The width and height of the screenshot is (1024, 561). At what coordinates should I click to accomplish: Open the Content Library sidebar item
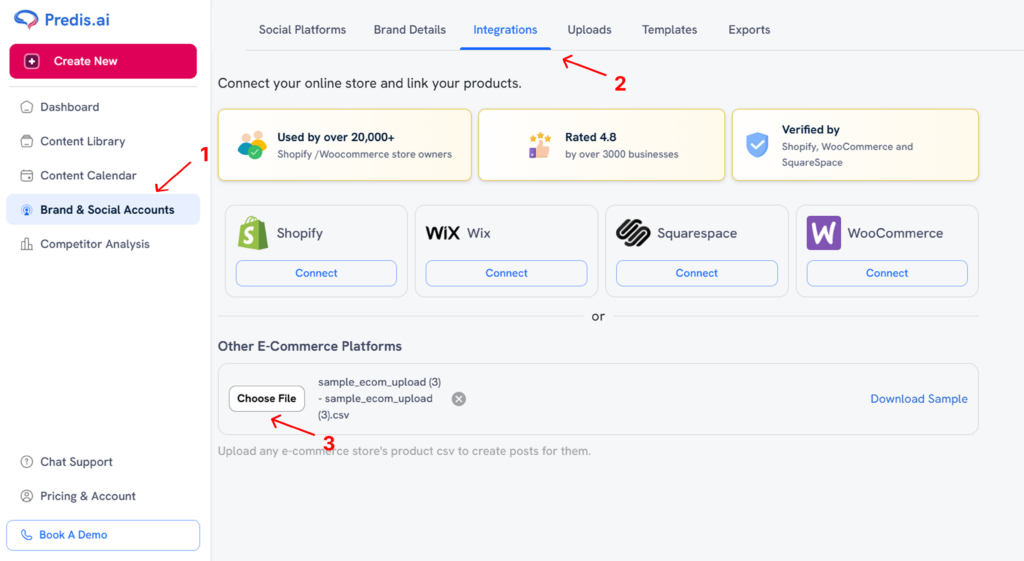[x=82, y=141]
